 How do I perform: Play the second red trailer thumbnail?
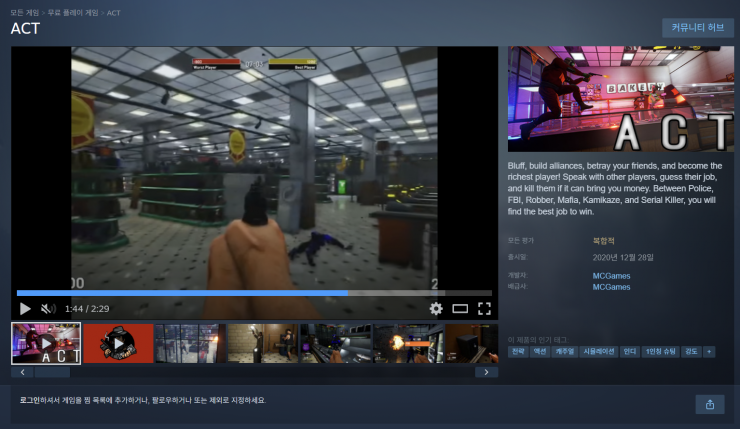[x=118, y=343]
